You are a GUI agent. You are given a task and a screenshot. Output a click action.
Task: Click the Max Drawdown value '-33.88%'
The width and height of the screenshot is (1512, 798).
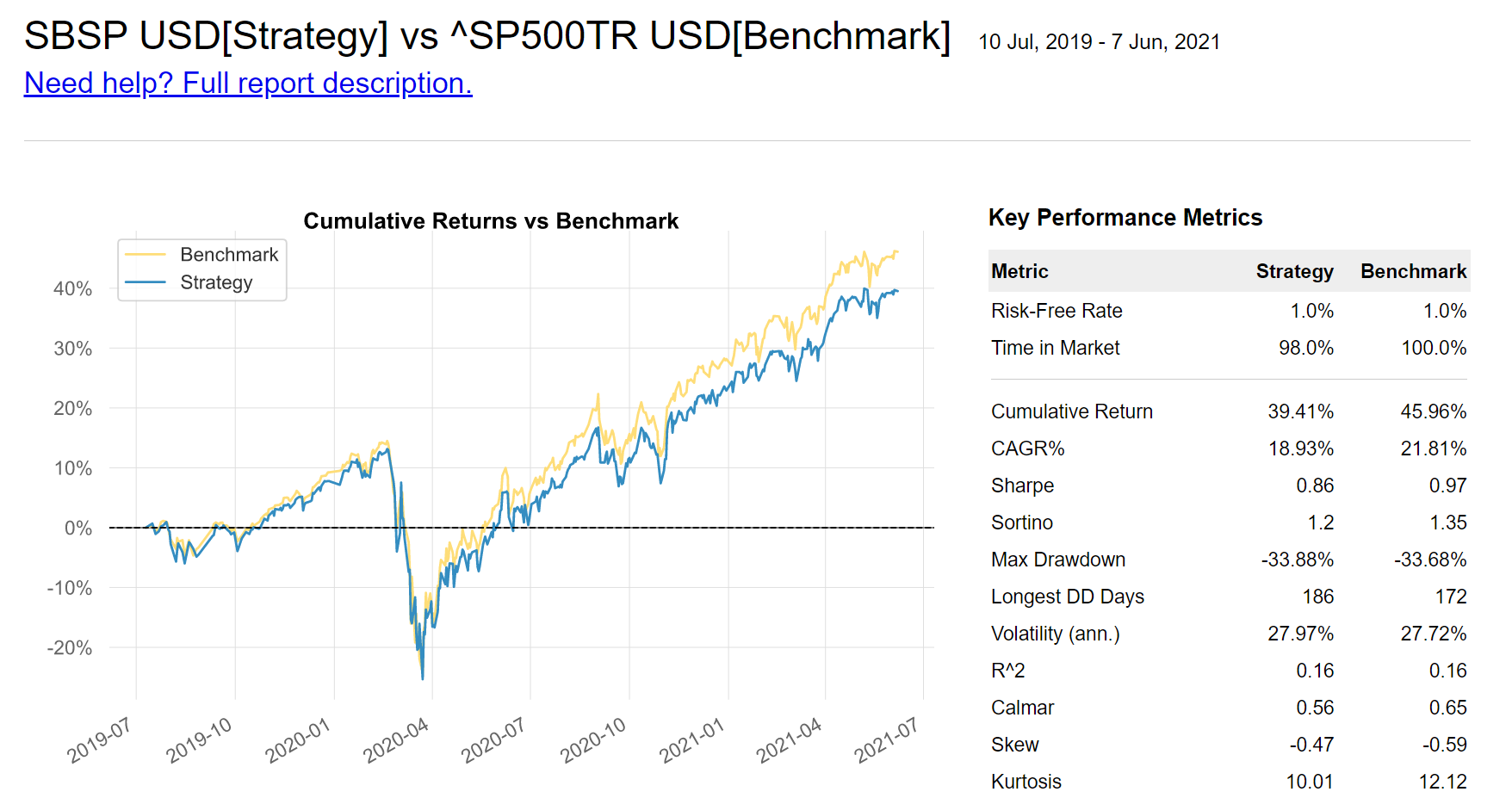1297,560
